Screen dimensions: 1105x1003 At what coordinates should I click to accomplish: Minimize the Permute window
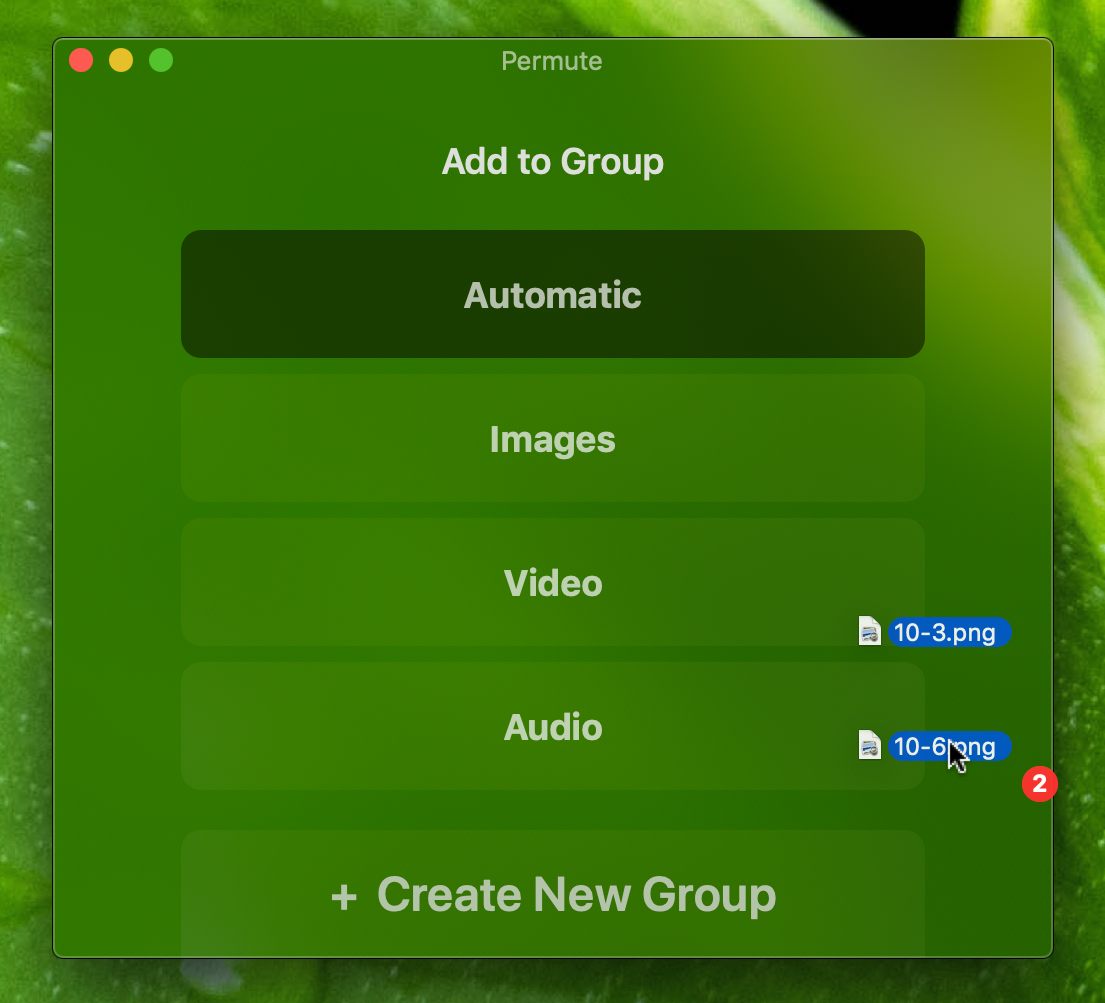pos(121,60)
